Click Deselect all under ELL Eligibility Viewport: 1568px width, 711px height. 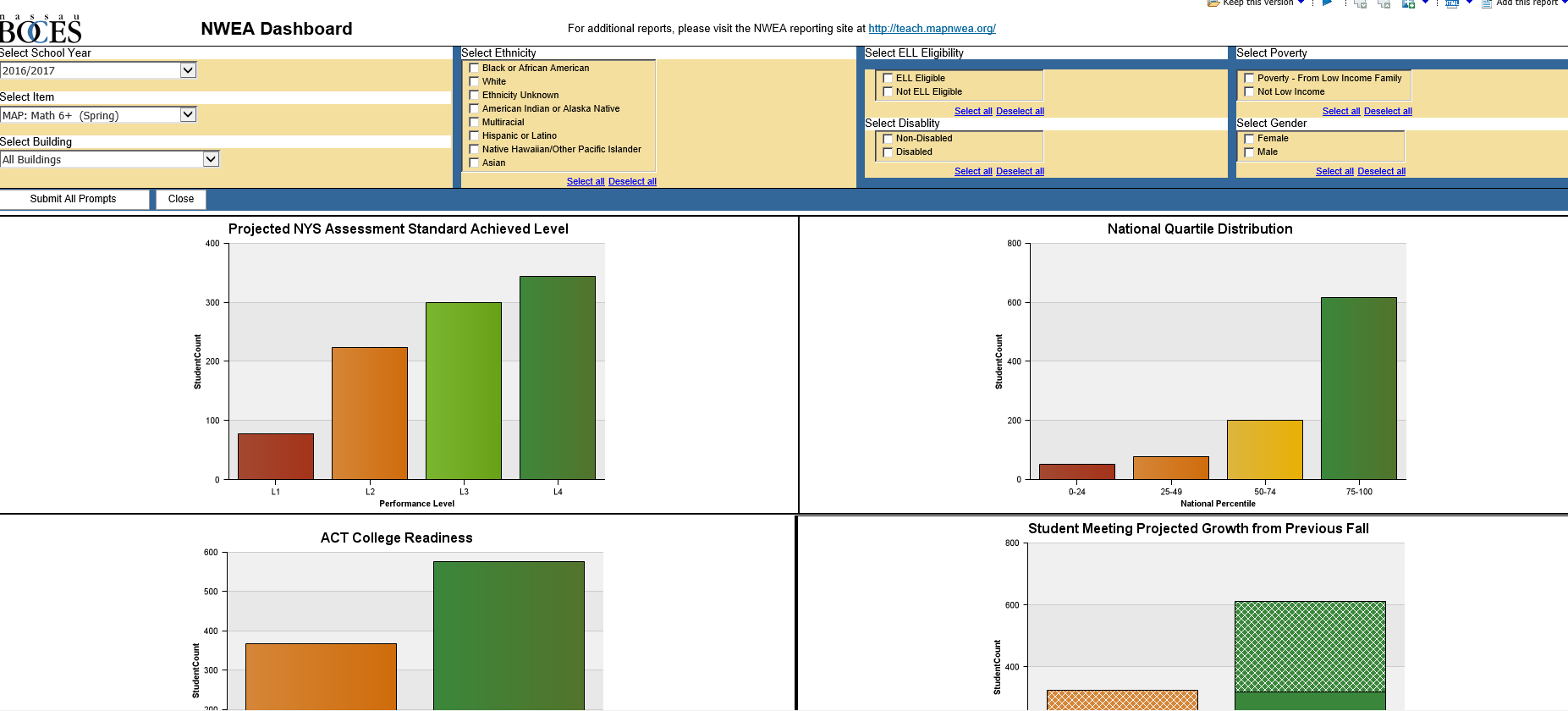point(1020,111)
